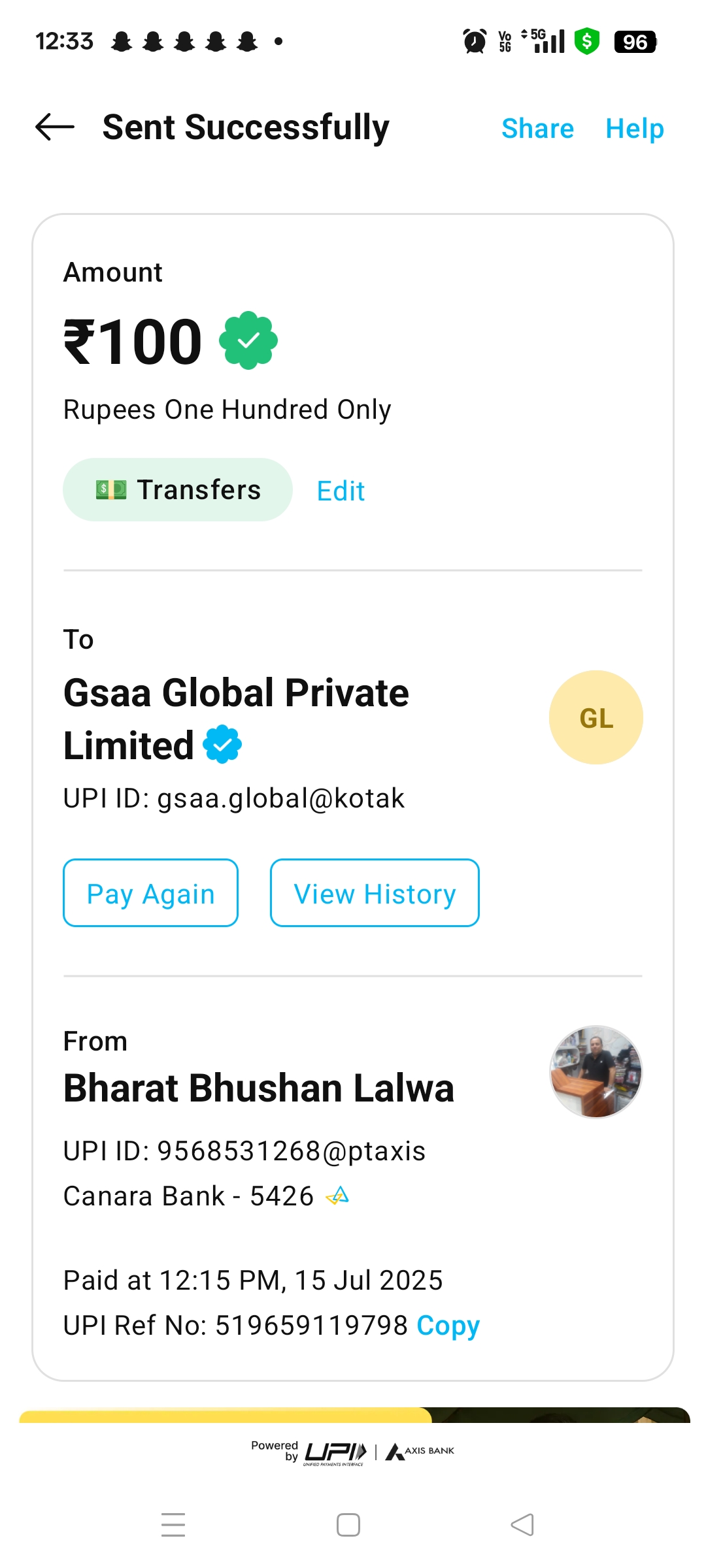Open Android recent apps menu button

pyautogui.click(x=173, y=1525)
